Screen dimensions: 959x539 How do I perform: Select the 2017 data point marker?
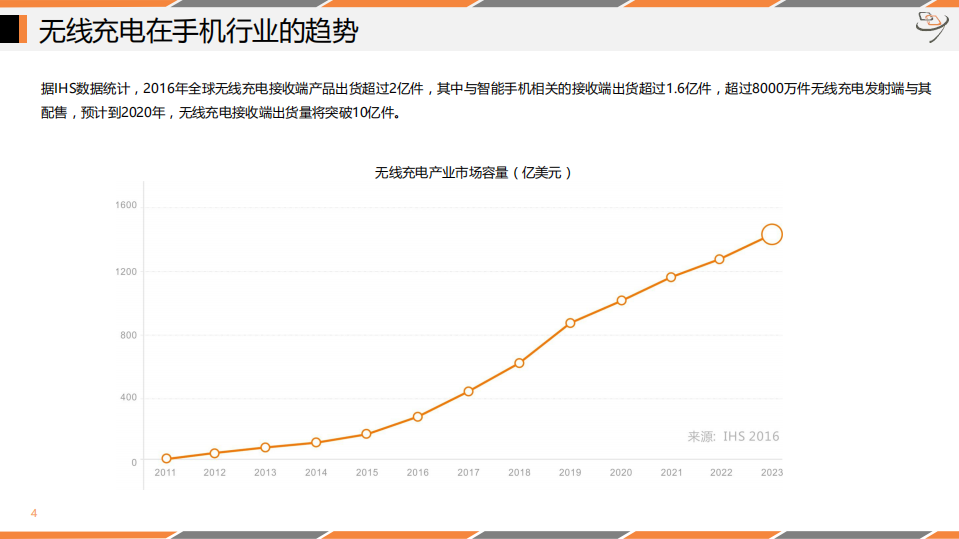[468, 392]
